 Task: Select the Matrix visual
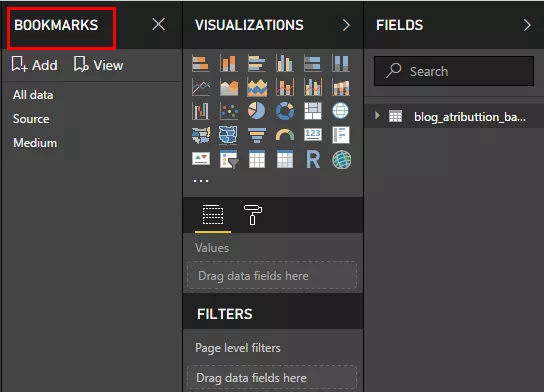285,160
